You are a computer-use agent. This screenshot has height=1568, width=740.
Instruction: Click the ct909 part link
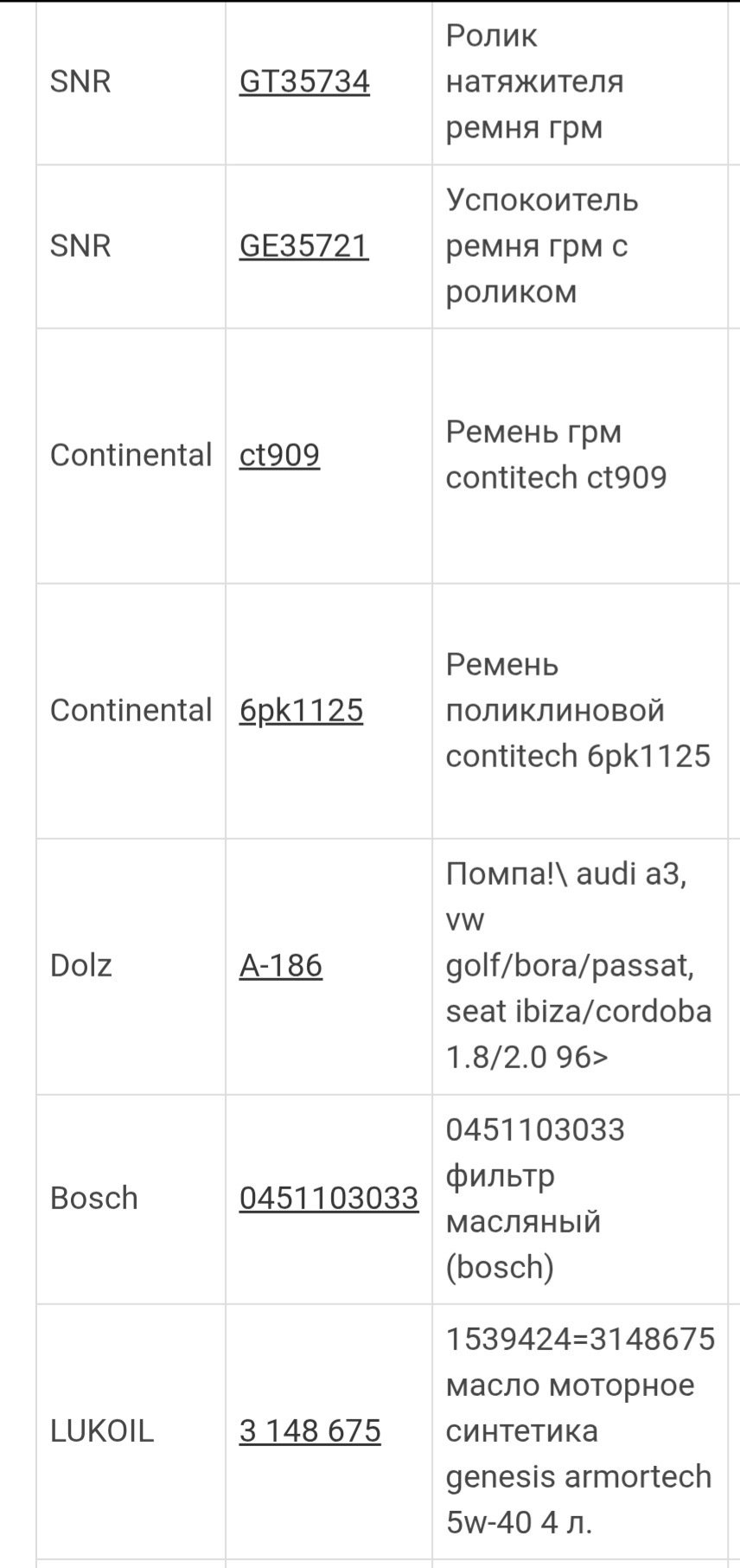pyautogui.click(x=279, y=455)
